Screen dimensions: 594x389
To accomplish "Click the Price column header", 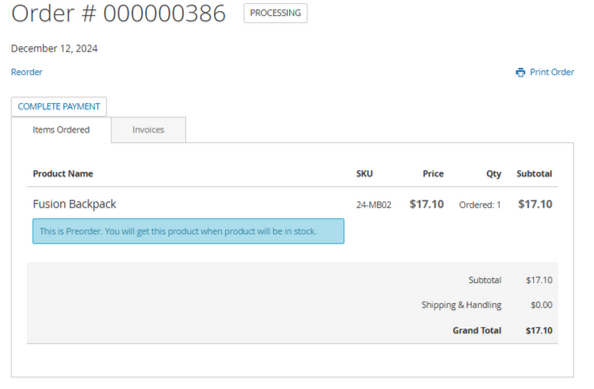I will pyautogui.click(x=433, y=174).
